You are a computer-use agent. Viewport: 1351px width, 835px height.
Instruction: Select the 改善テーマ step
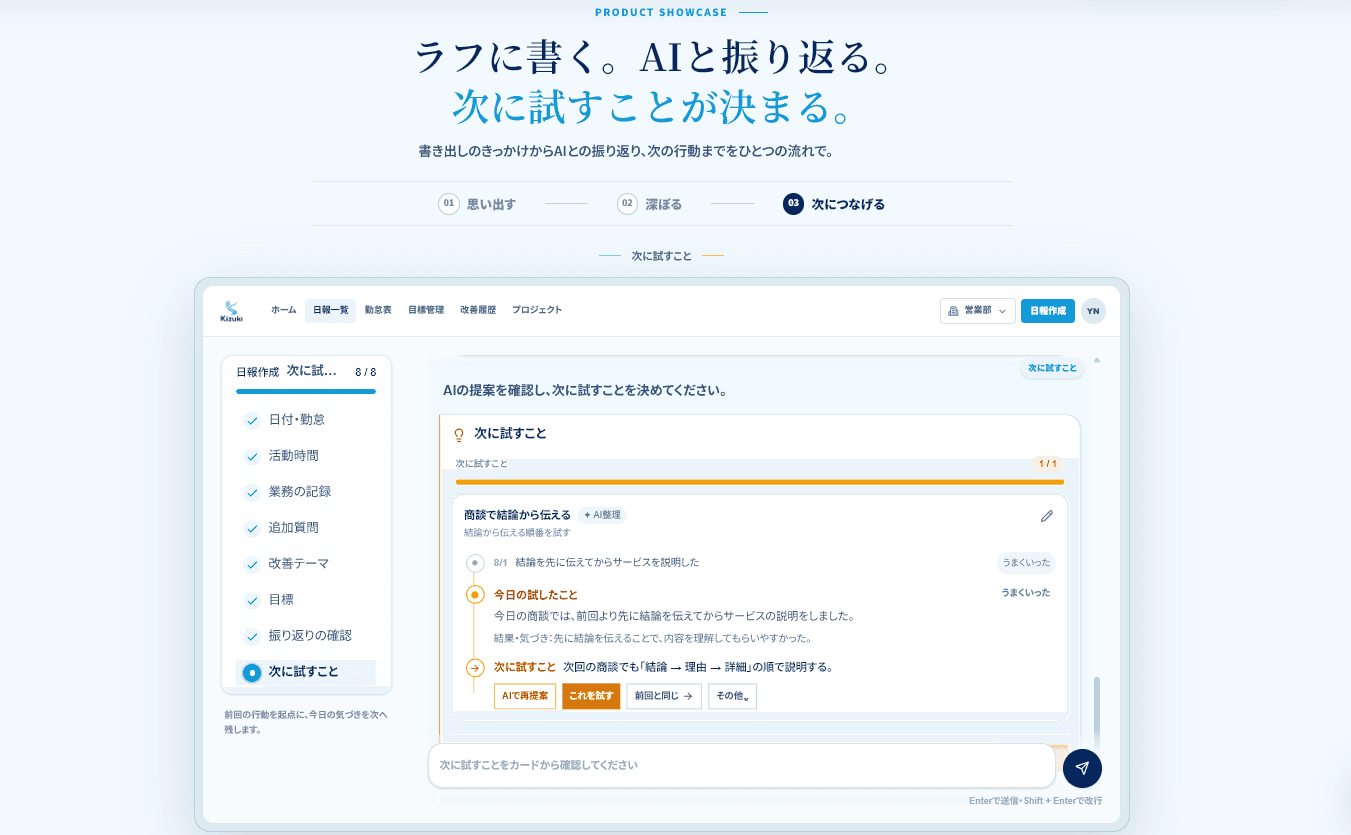point(306,564)
